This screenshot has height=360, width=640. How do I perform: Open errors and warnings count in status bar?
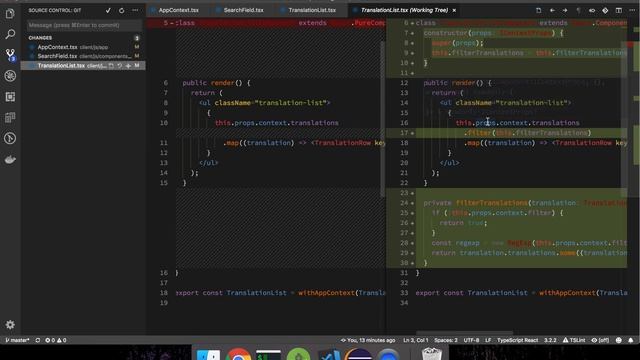click(56, 340)
